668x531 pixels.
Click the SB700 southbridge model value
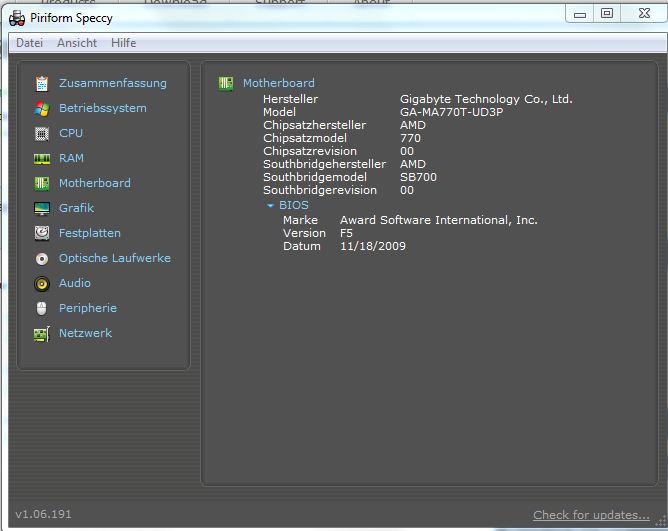pos(418,177)
